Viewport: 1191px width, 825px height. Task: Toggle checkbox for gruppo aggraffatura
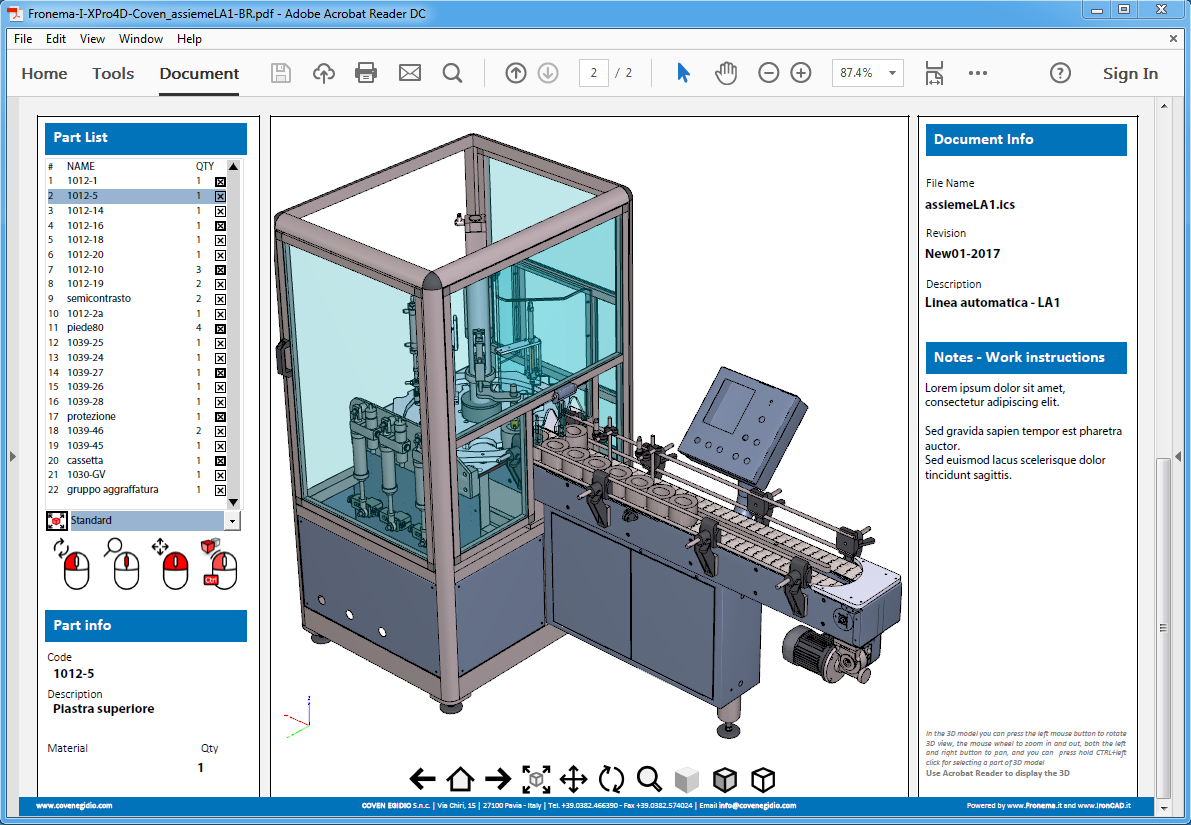(x=220, y=490)
